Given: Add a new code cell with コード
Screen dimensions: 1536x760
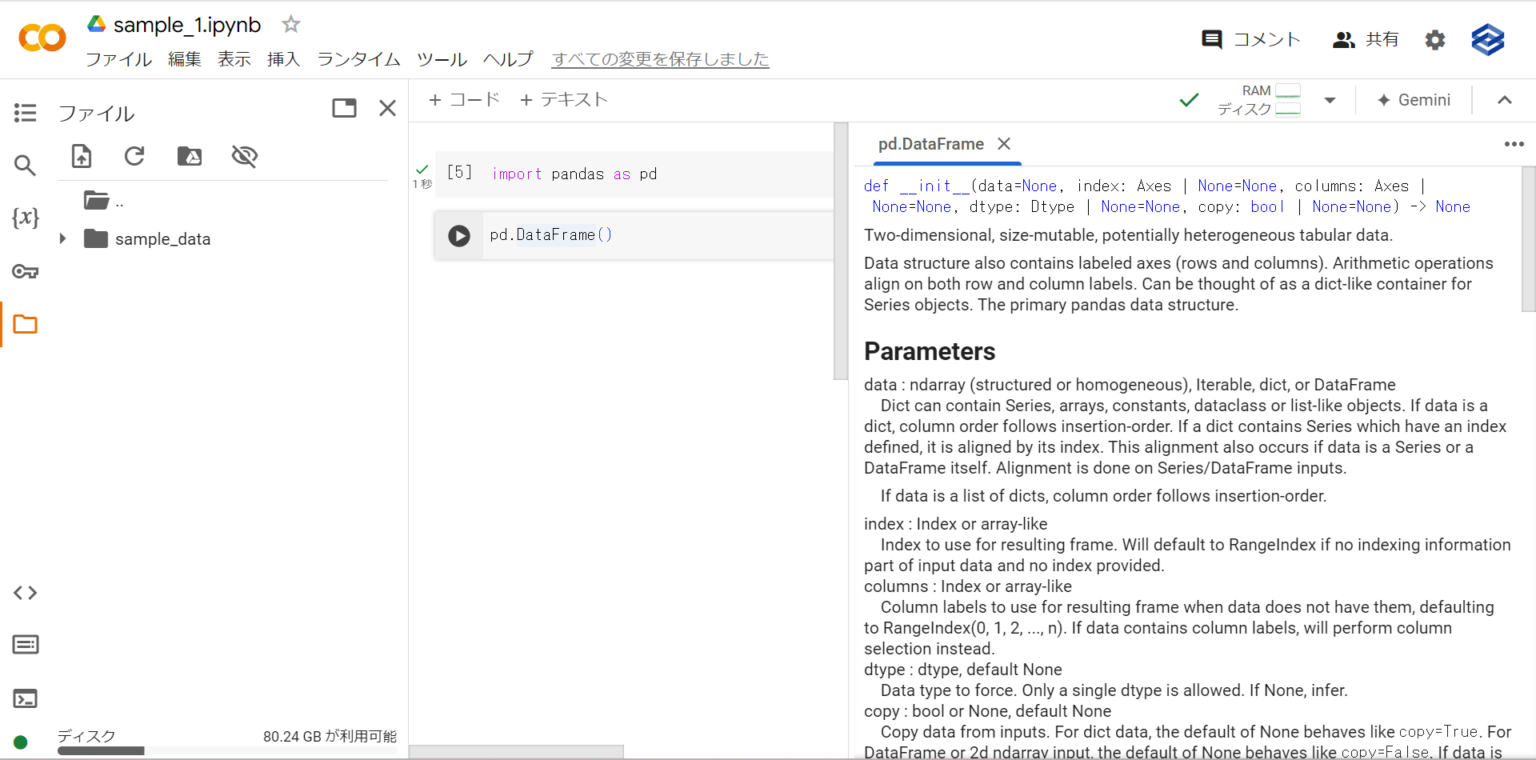Looking at the screenshot, I should 464,100.
